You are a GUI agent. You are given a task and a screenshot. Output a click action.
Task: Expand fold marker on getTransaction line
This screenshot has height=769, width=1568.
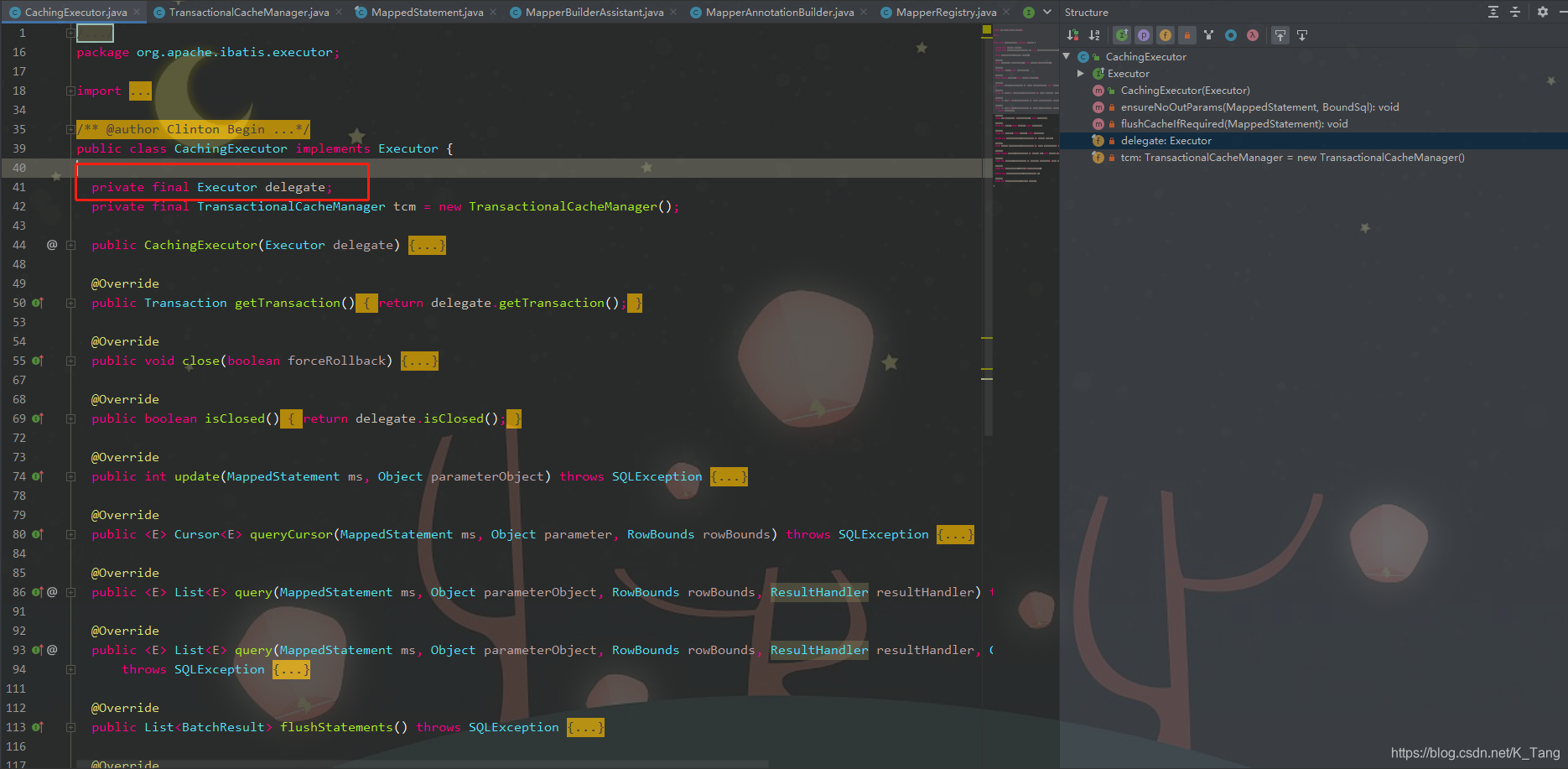pyautogui.click(x=70, y=303)
